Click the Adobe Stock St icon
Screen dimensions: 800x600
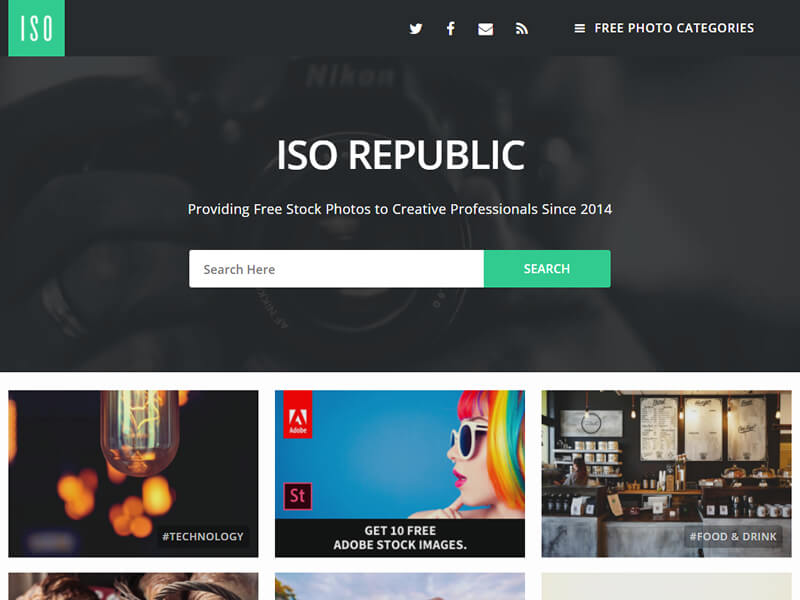(x=297, y=496)
